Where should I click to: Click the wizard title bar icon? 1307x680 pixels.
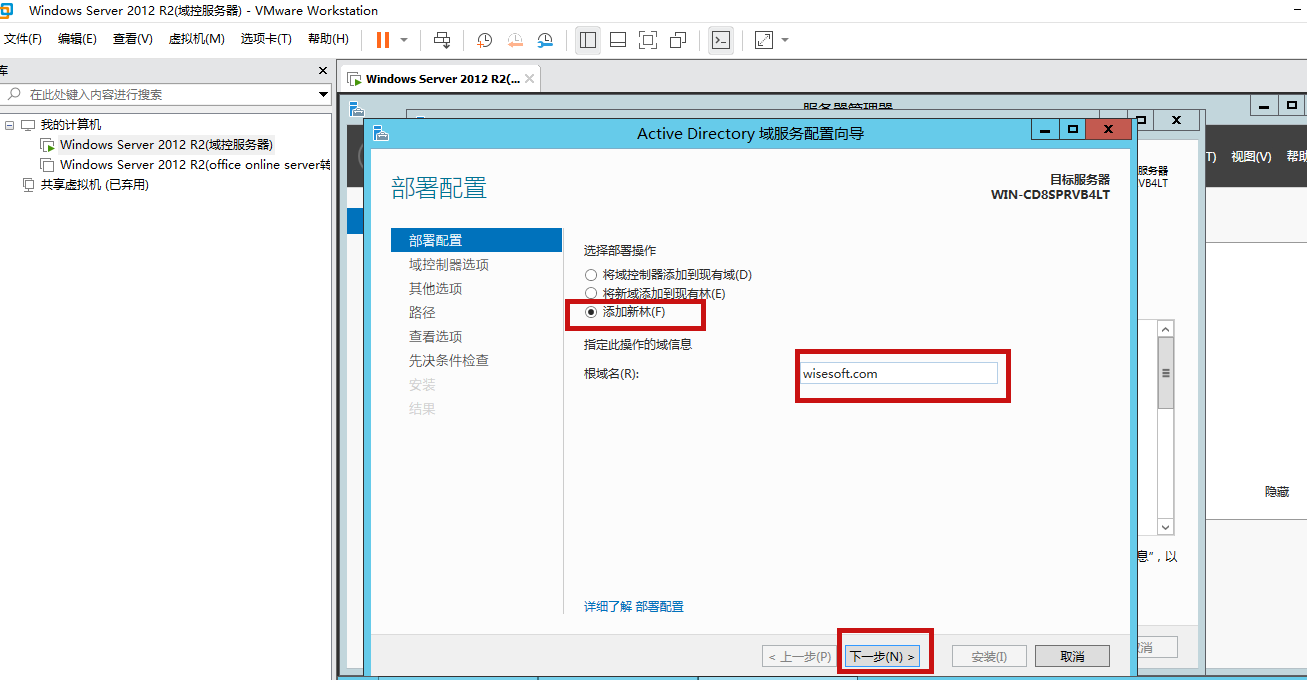(381, 134)
